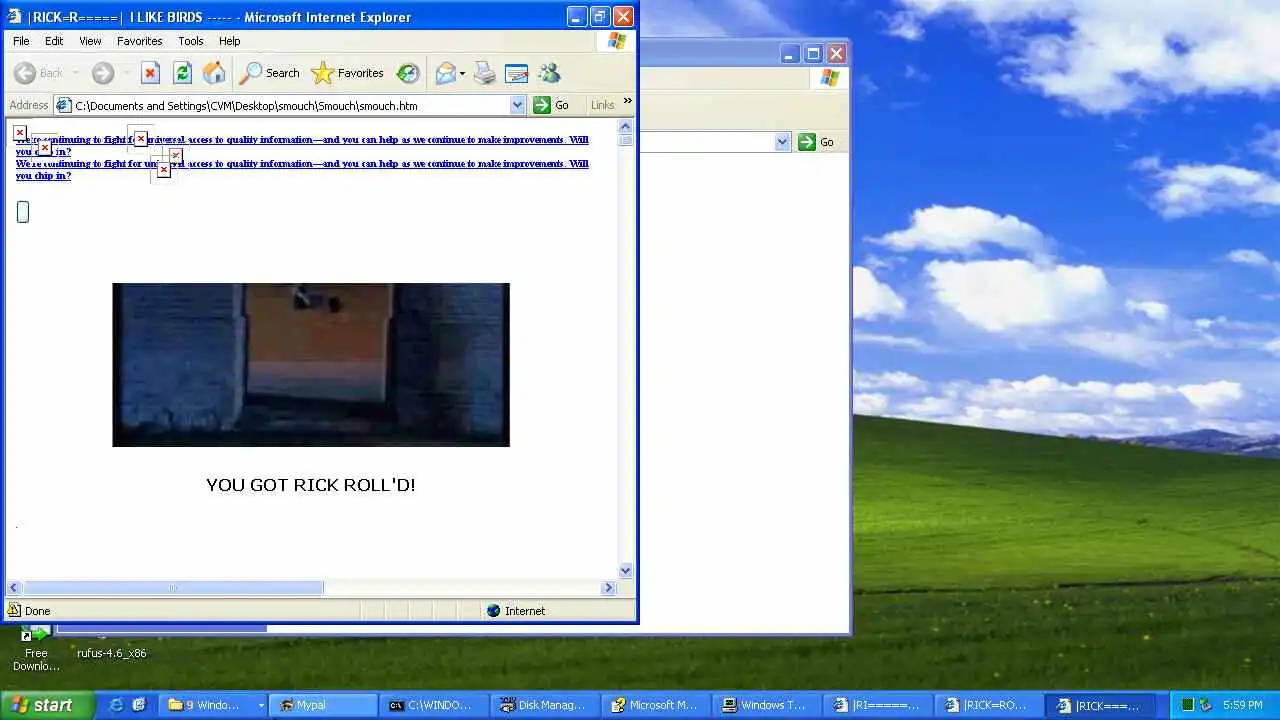Expand the Mail button dropdown arrow
Image resolution: width=1280 pixels, height=720 pixels.
point(462,74)
